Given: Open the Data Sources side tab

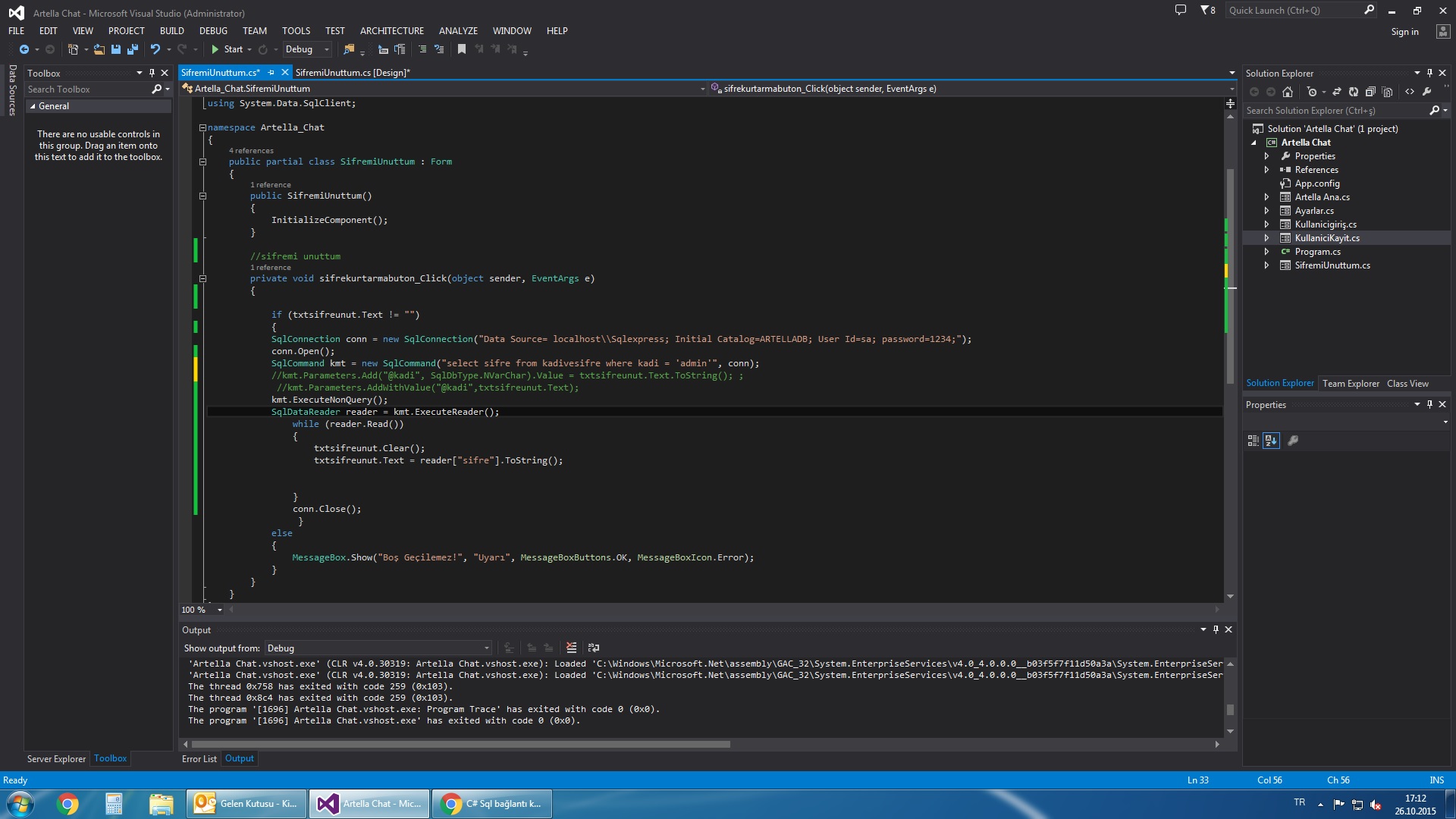Looking at the screenshot, I should point(12,90).
